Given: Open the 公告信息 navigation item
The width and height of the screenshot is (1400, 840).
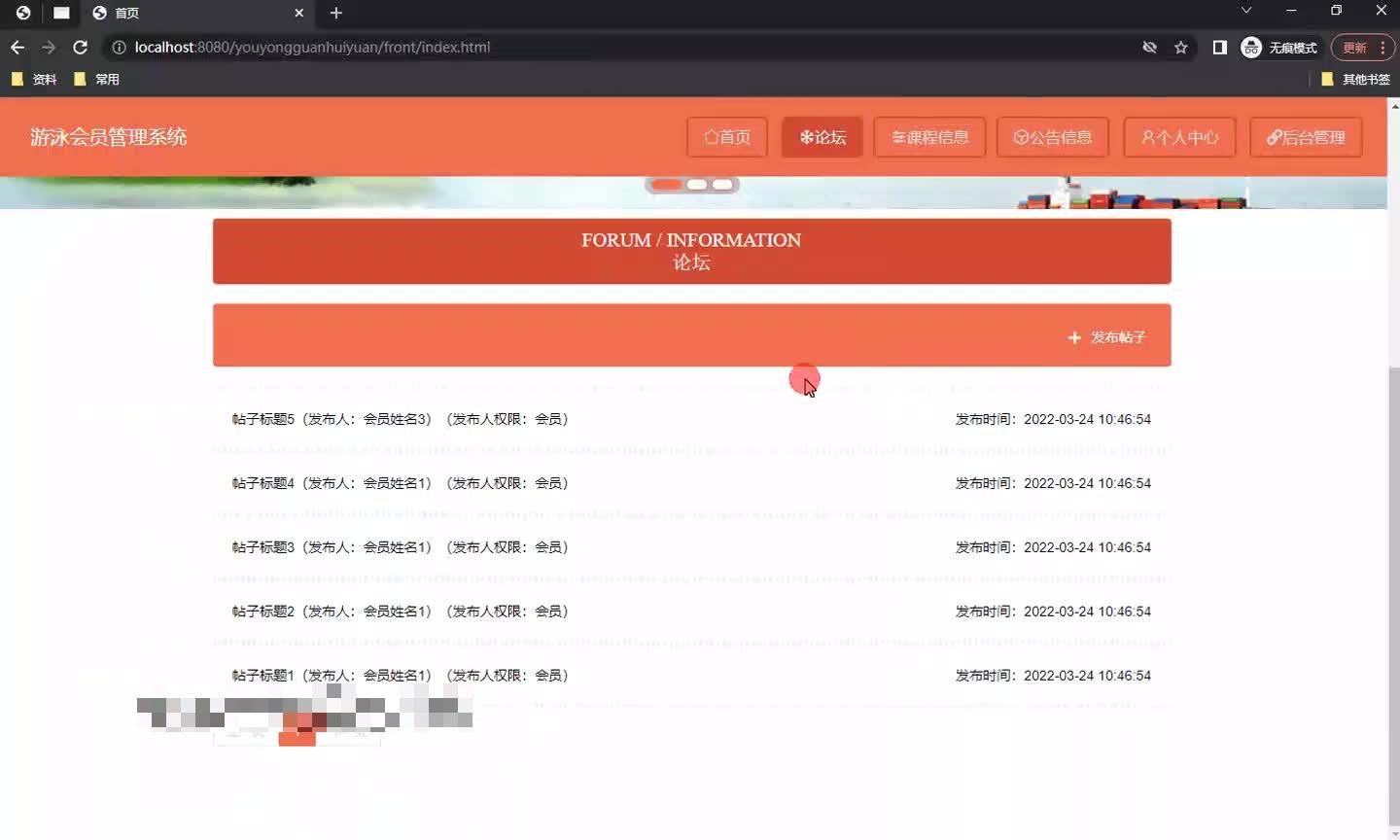Looking at the screenshot, I should click(1053, 137).
